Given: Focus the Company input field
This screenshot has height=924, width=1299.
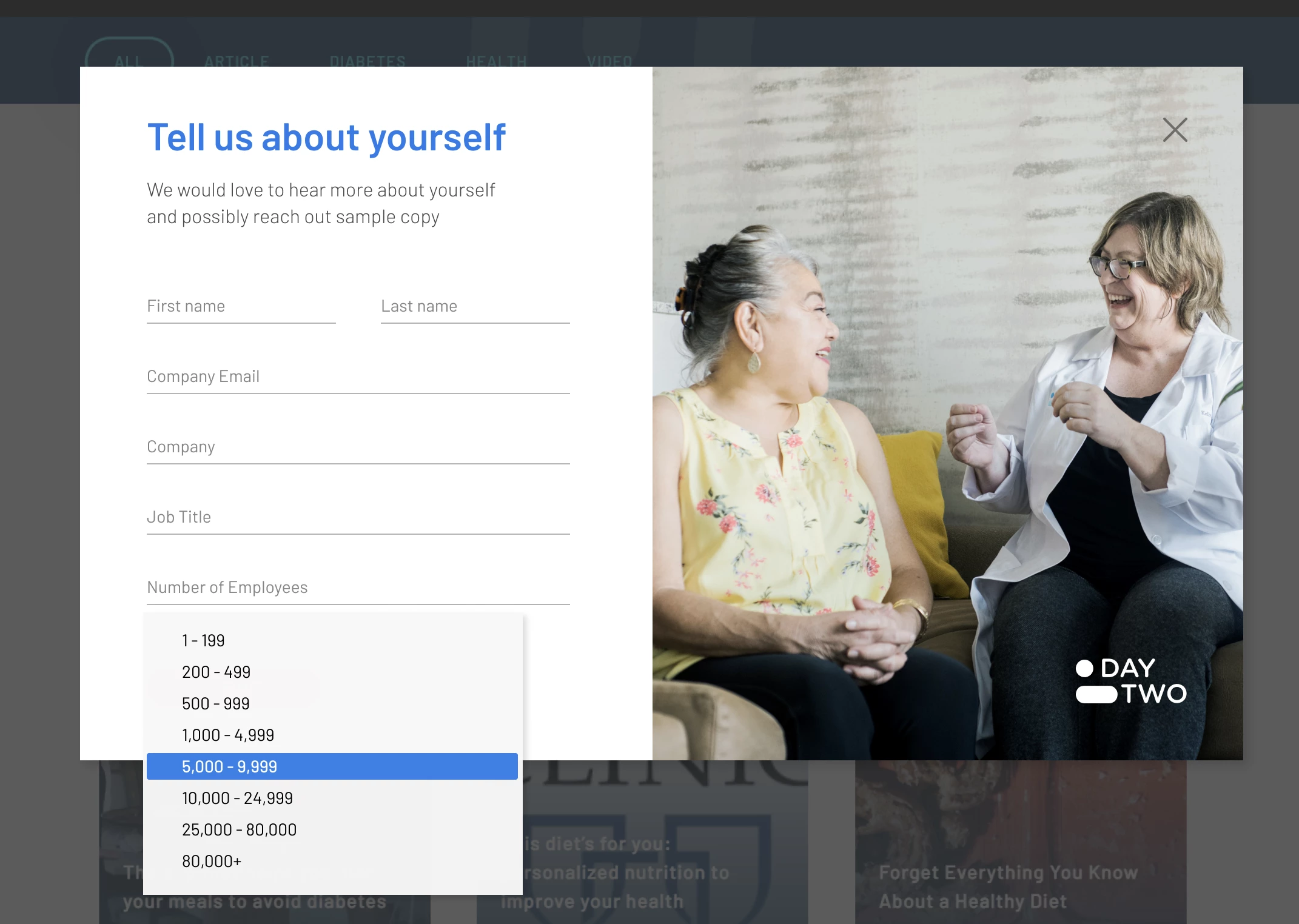Looking at the screenshot, I should [x=358, y=447].
